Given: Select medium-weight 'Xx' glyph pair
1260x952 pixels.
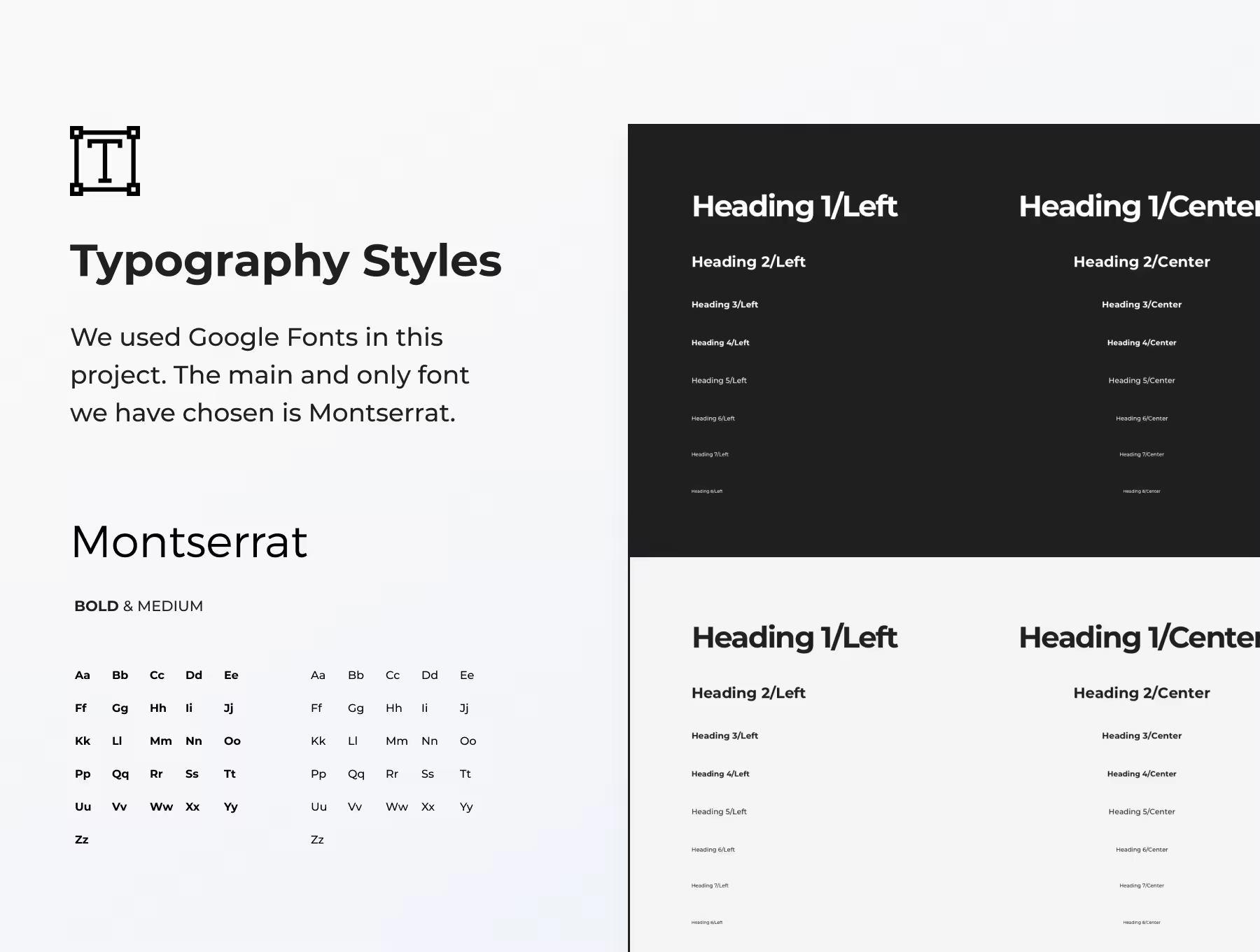Looking at the screenshot, I should tap(428, 807).
